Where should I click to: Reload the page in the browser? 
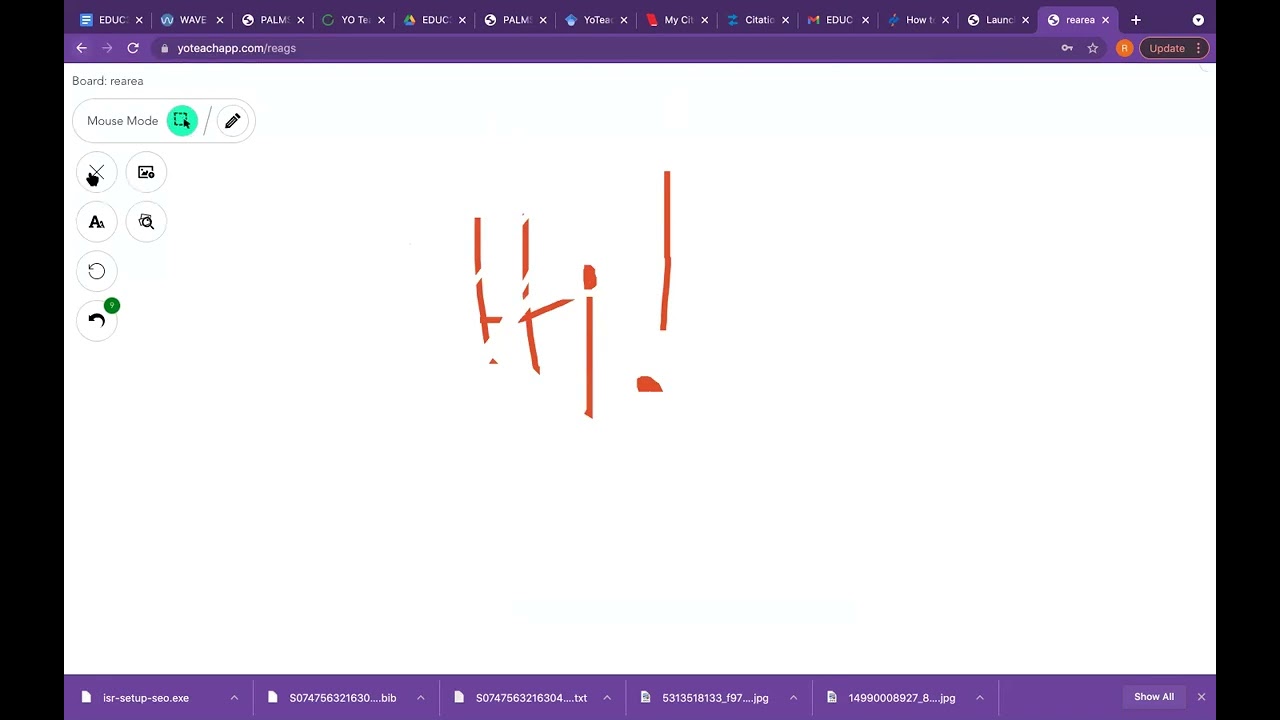pyautogui.click(x=133, y=48)
